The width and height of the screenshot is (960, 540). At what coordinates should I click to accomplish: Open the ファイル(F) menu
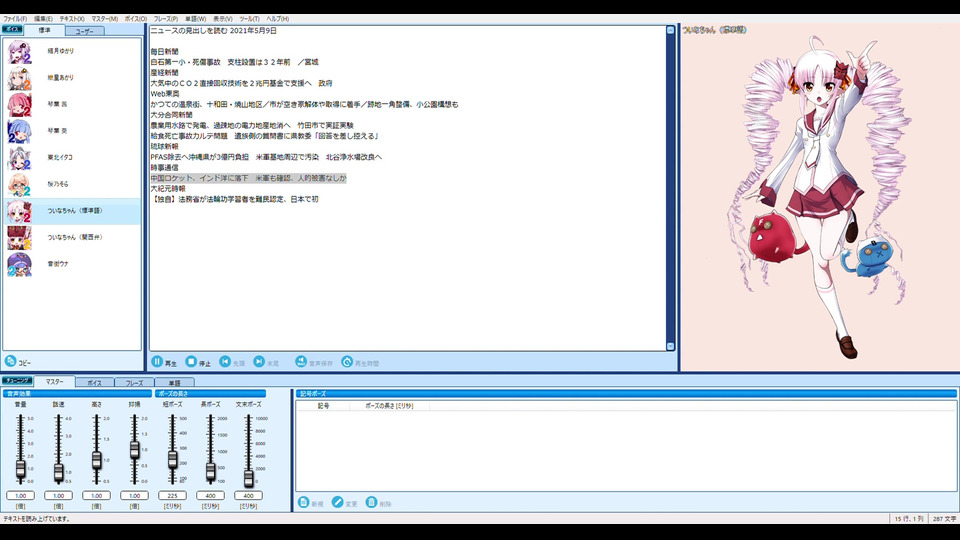click(x=15, y=19)
